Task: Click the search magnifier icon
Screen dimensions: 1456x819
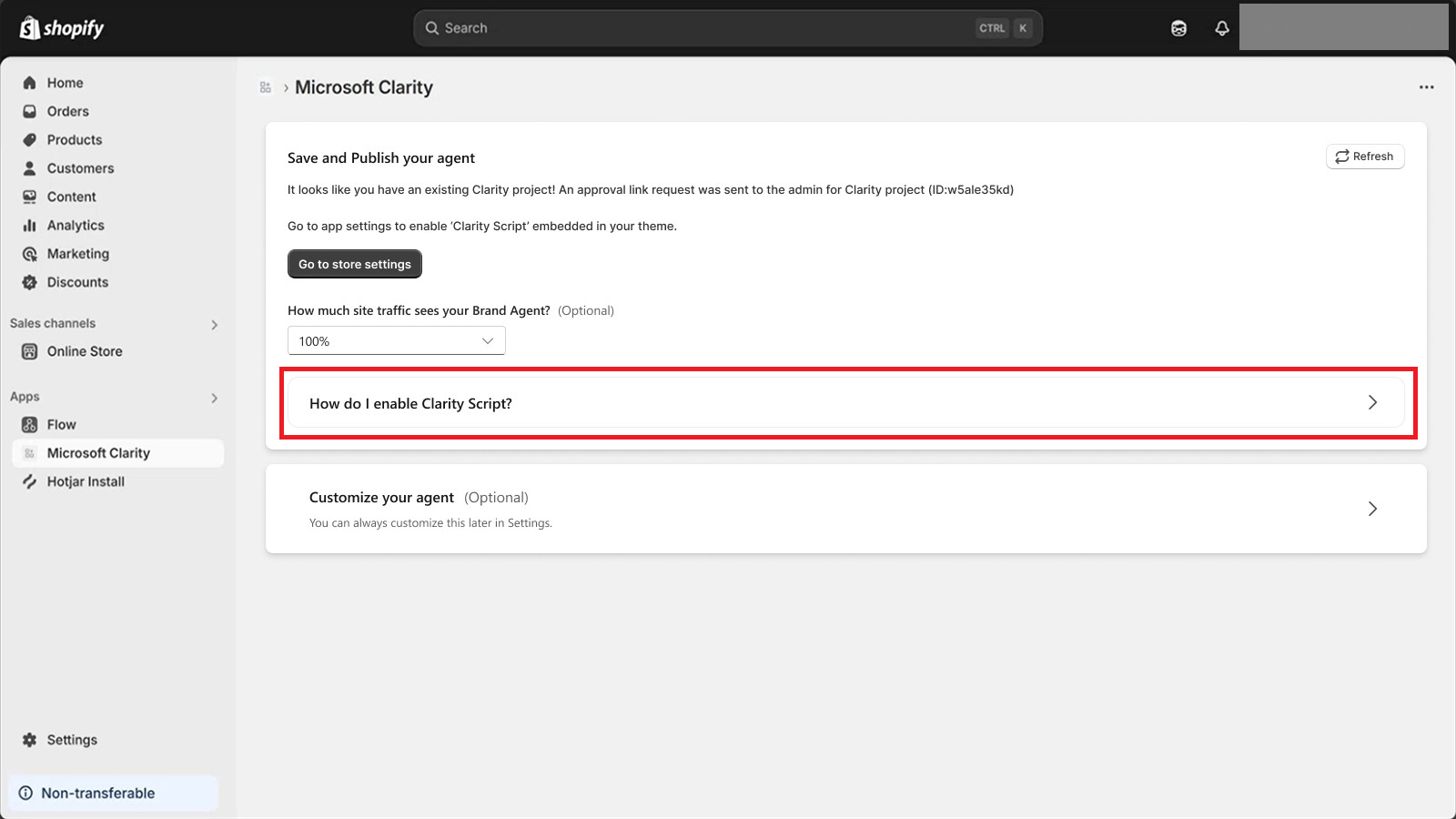Action: [x=432, y=28]
